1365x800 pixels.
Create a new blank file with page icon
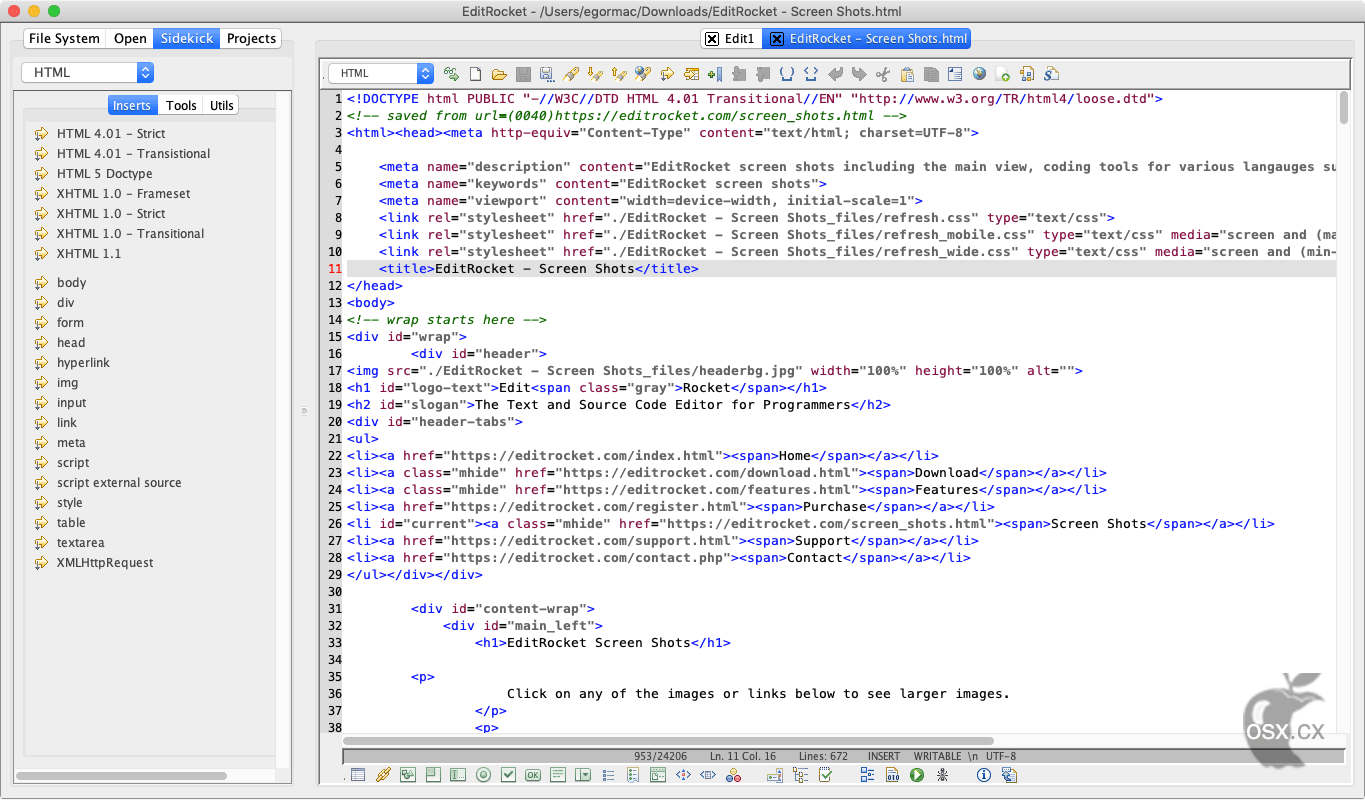476,73
